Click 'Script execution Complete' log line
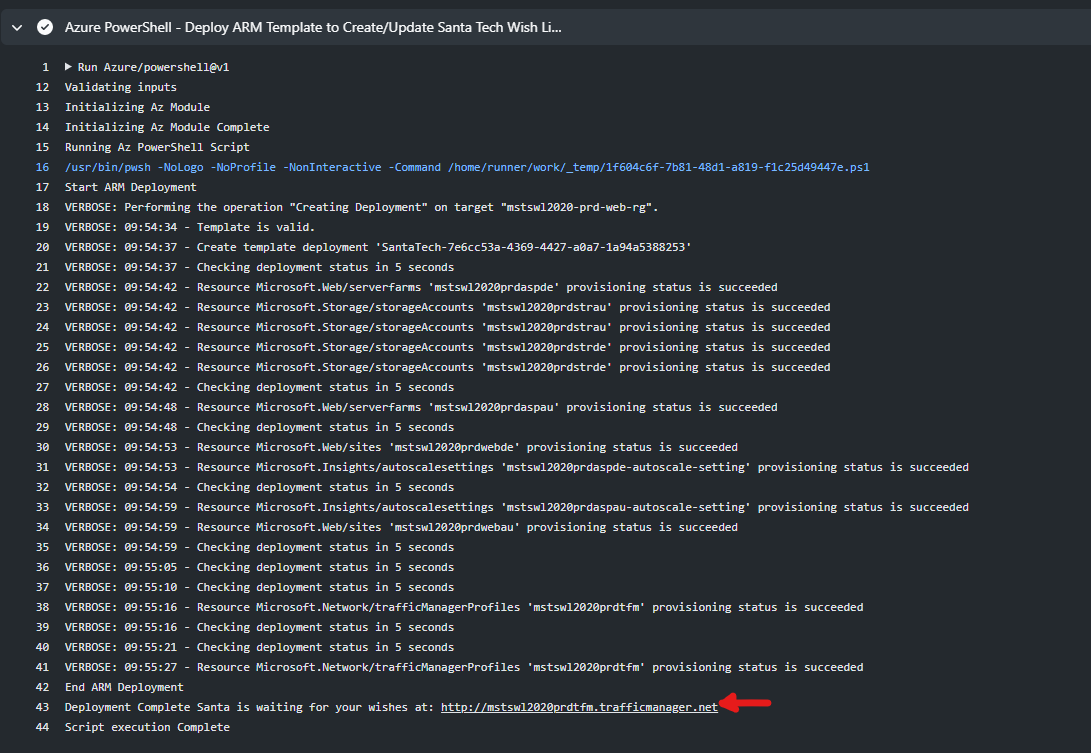1091x753 pixels. point(148,727)
